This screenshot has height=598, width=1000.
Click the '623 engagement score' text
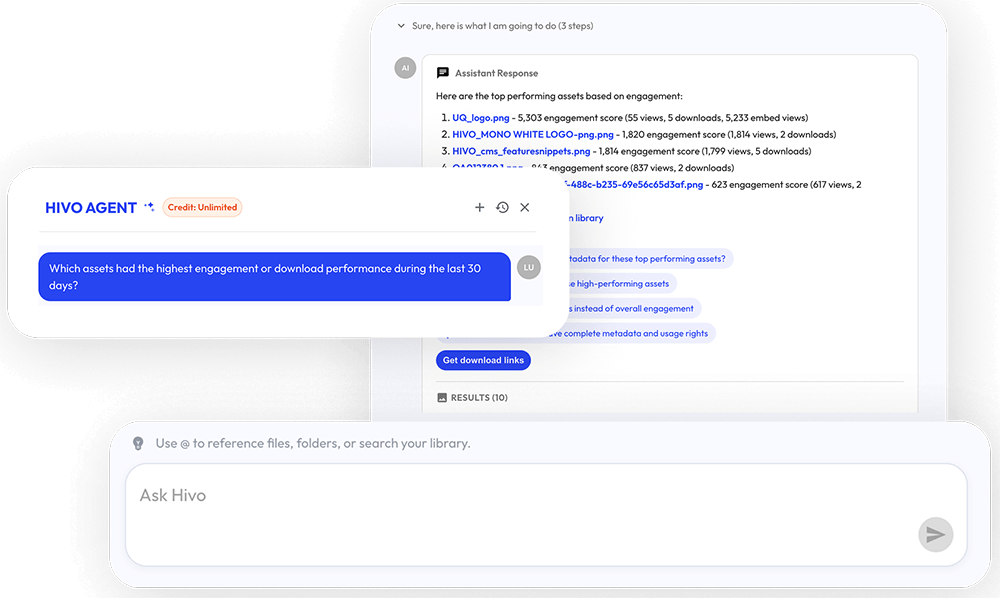click(760, 185)
